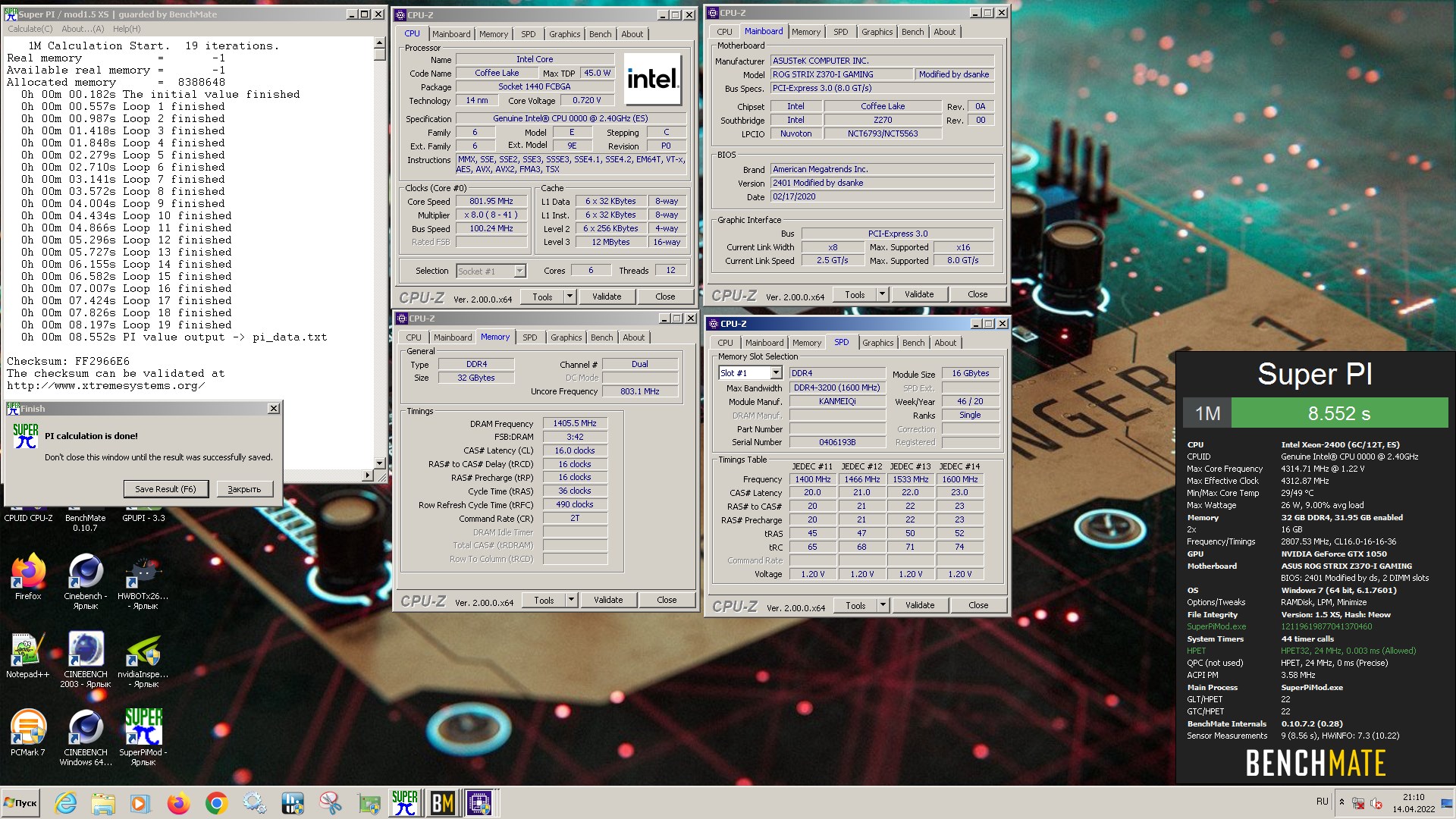The height and width of the screenshot is (819, 1456).
Task: Open the GPUPI - 3.3 desktop shortcut
Action: click(143, 517)
